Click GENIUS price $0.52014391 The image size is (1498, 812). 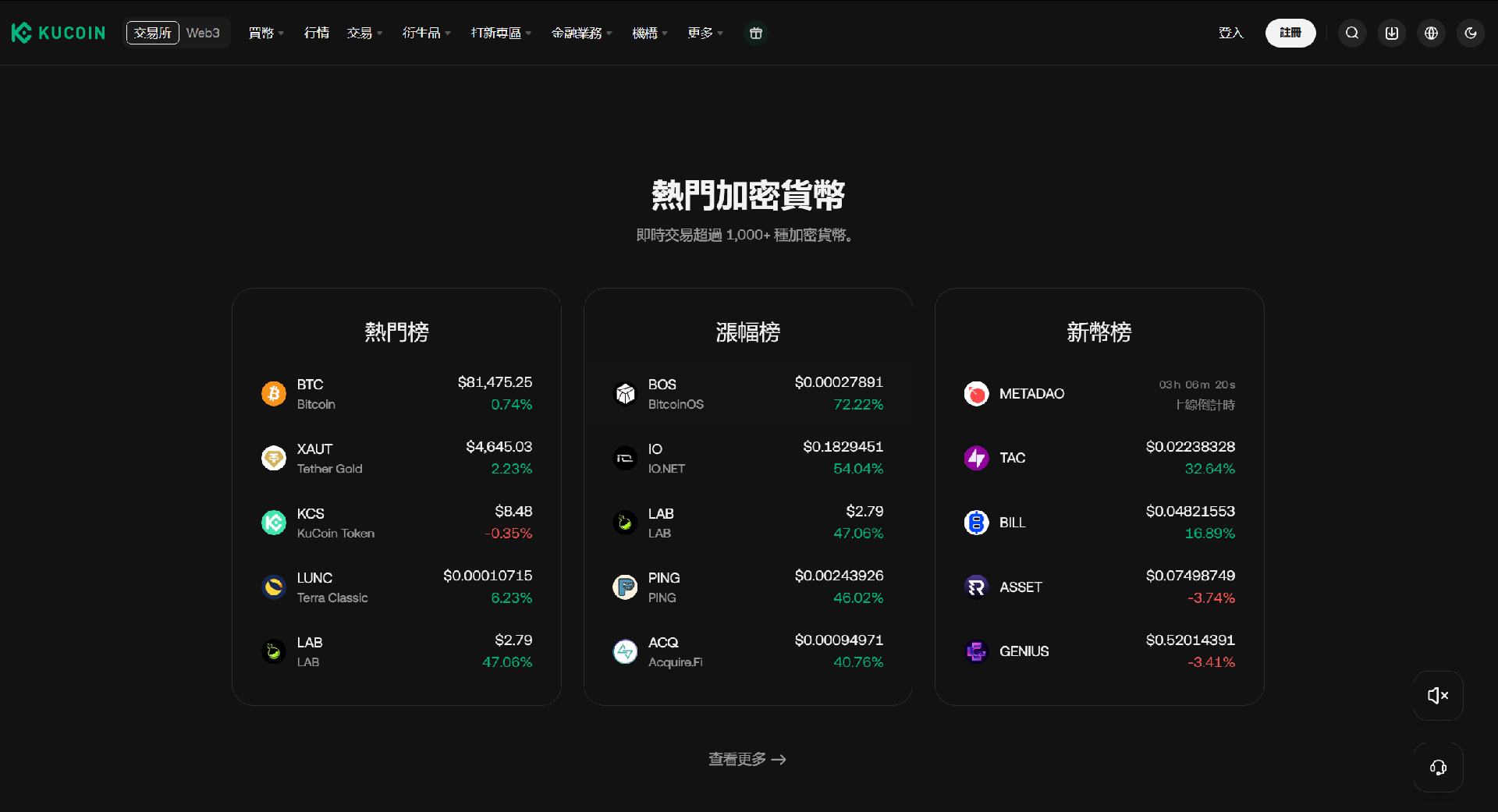(x=1191, y=640)
